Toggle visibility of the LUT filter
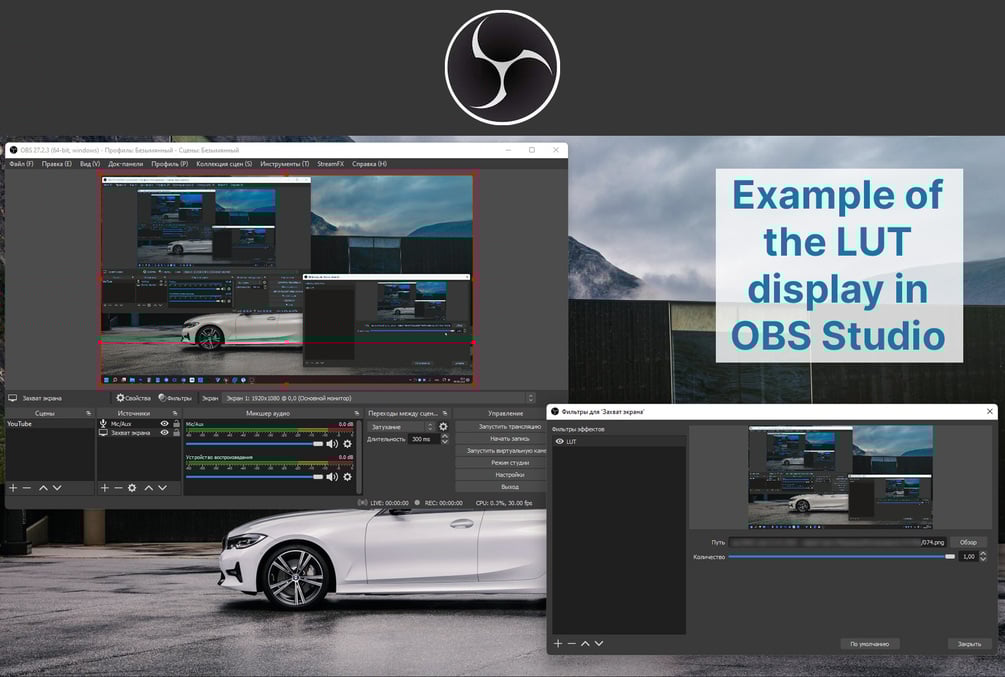1005x677 pixels. click(560, 442)
